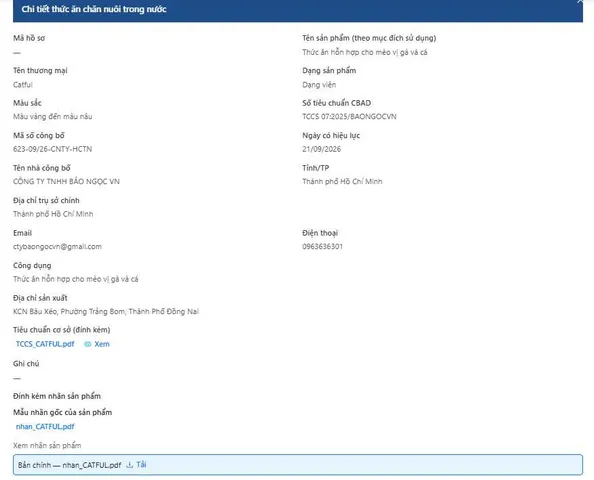Click the Địa chỉ sản xuất label

point(40,298)
